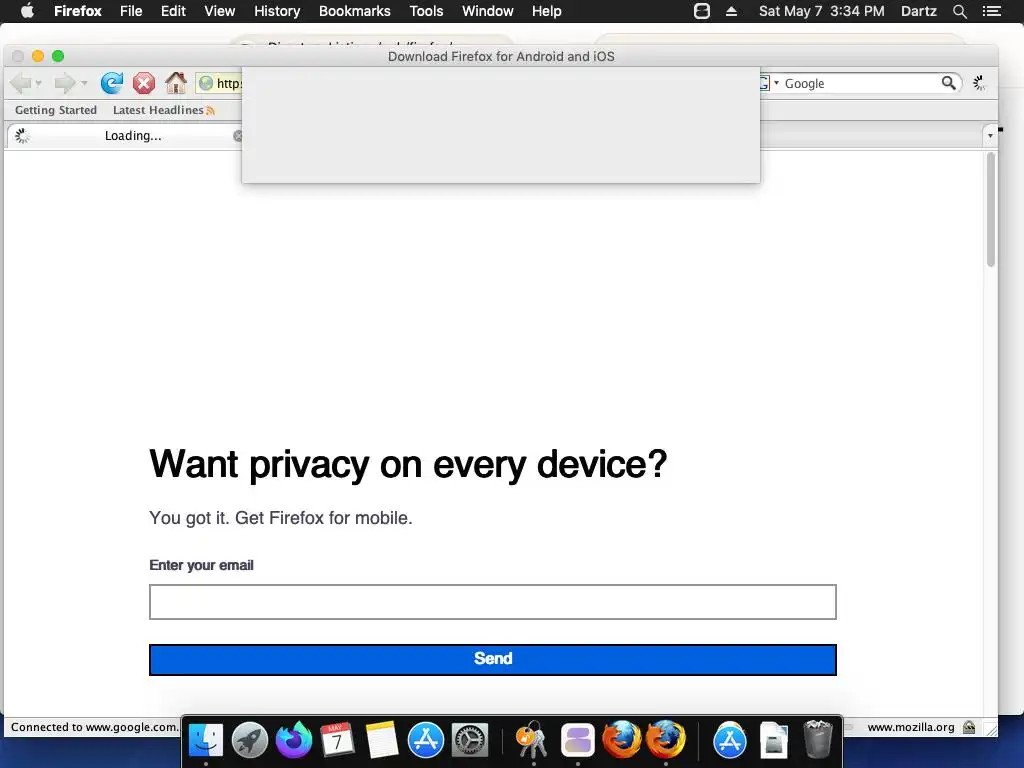Click Firefox dock icon beside the dock divider
The height and width of the screenshot is (768, 1024).
click(665, 740)
